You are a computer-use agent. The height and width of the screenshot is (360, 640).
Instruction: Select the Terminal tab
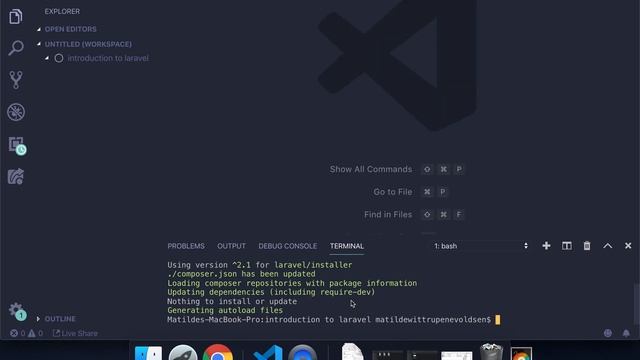tap(347, 246)
